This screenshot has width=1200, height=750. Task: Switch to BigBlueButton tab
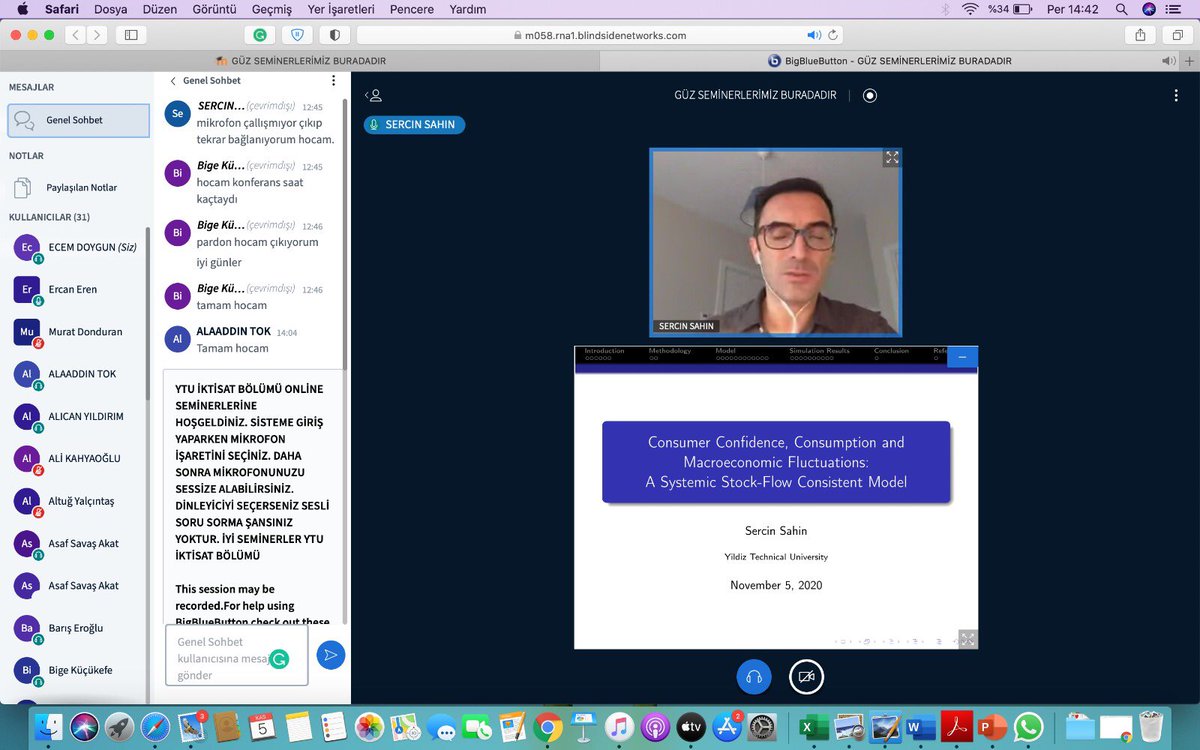[890, 61]
